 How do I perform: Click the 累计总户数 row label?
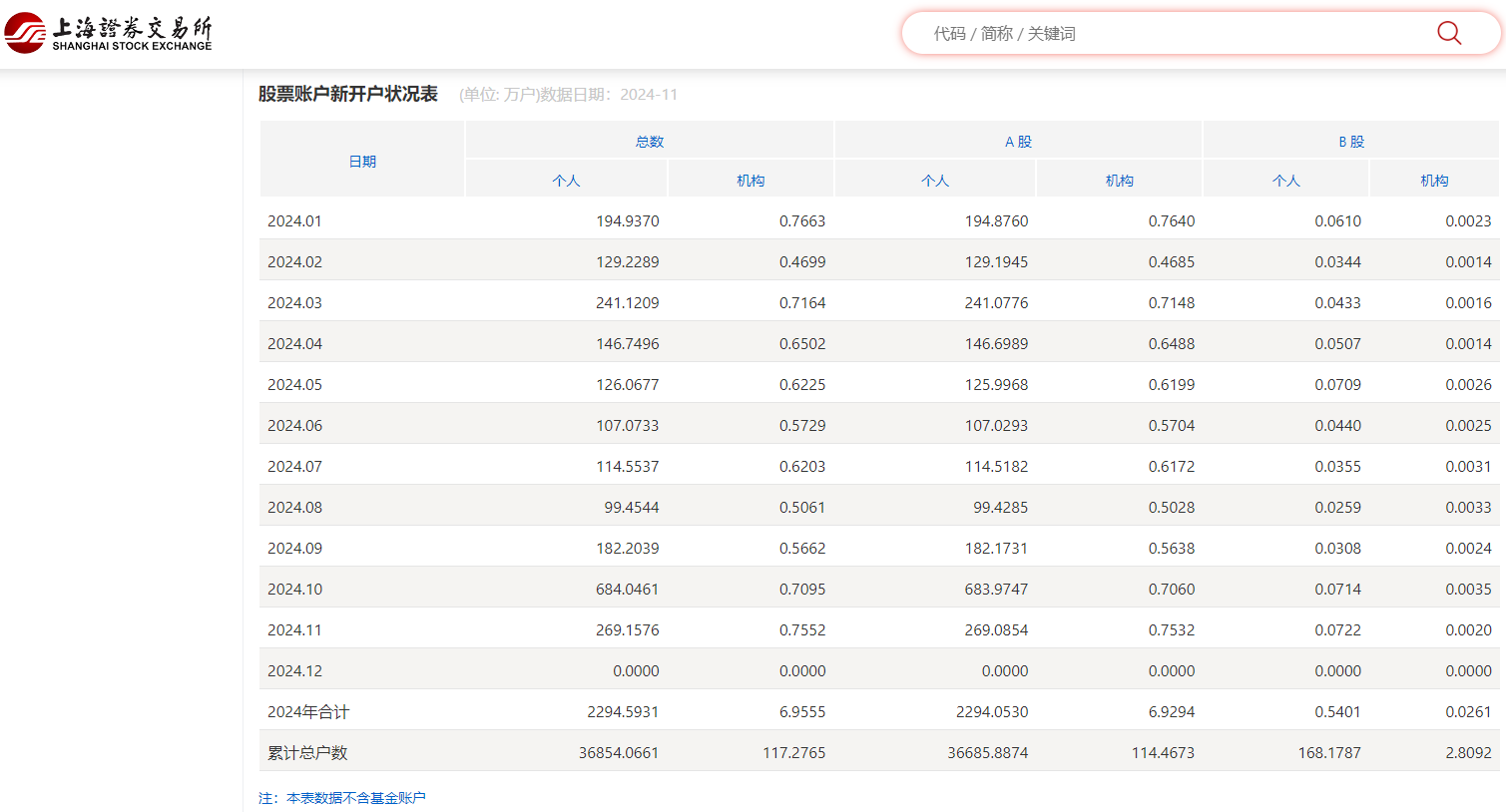tap(307, 753)
